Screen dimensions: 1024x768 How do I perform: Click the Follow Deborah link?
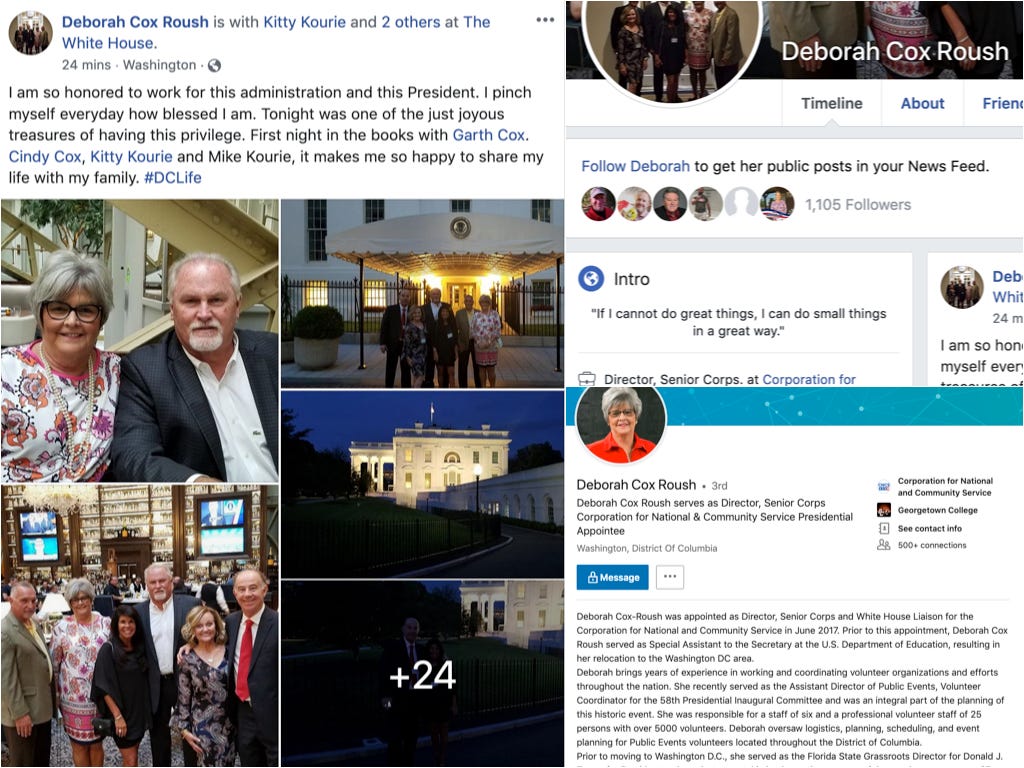(x=635, y=166)
